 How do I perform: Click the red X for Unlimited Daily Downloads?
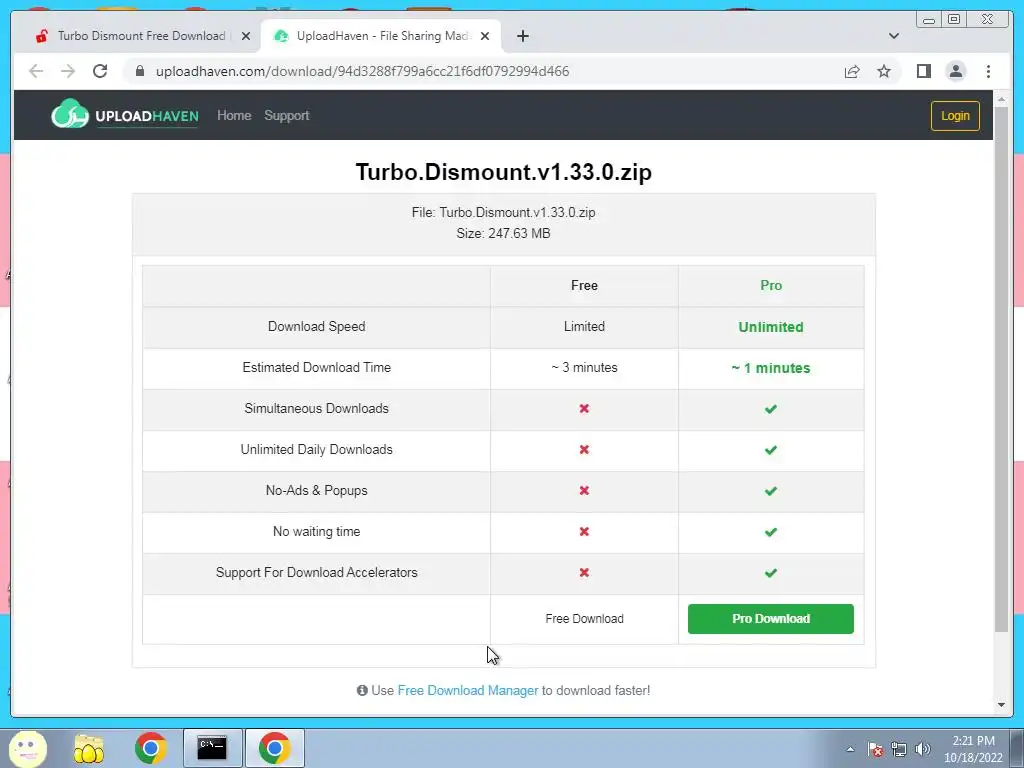point(584,449)
